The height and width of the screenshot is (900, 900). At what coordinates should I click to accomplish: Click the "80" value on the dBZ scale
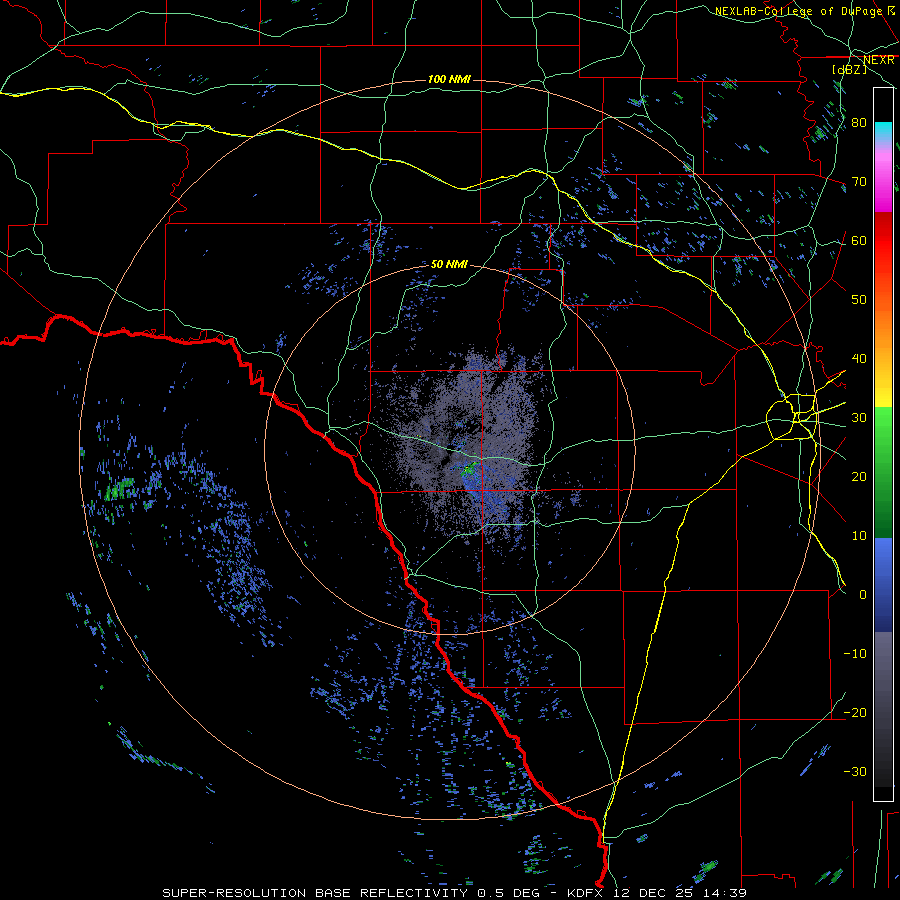pyautogui.click(x=859, y=123)
